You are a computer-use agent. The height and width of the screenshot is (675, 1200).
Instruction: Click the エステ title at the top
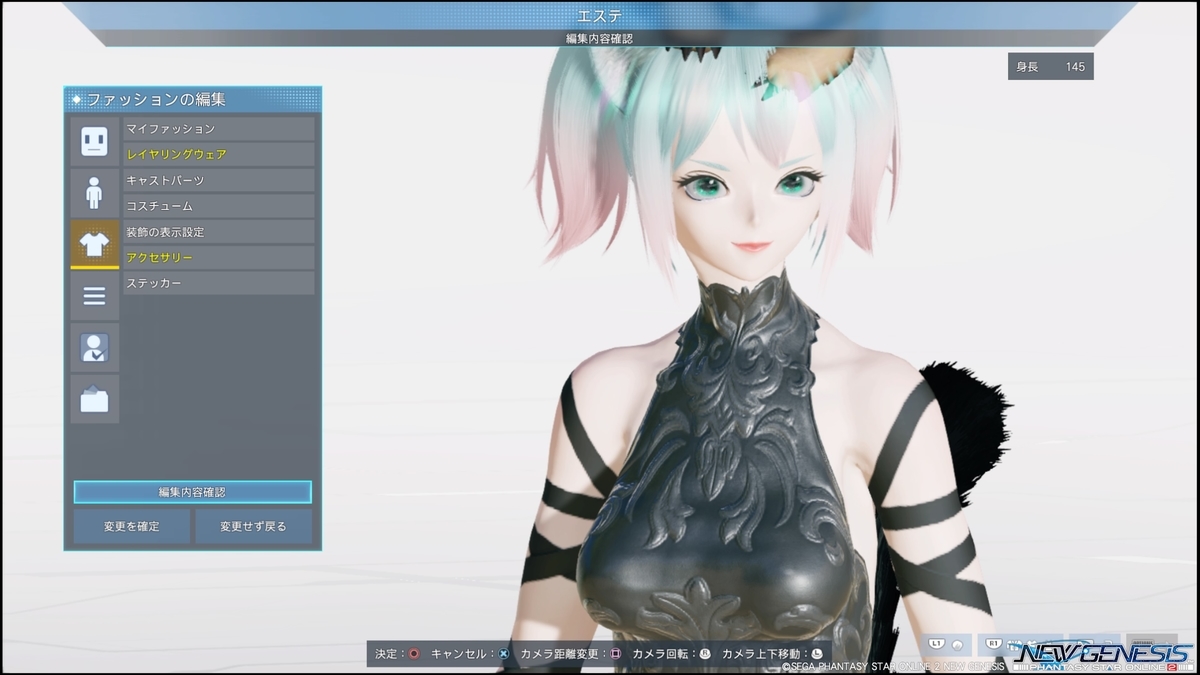click(x=599, y=15)
